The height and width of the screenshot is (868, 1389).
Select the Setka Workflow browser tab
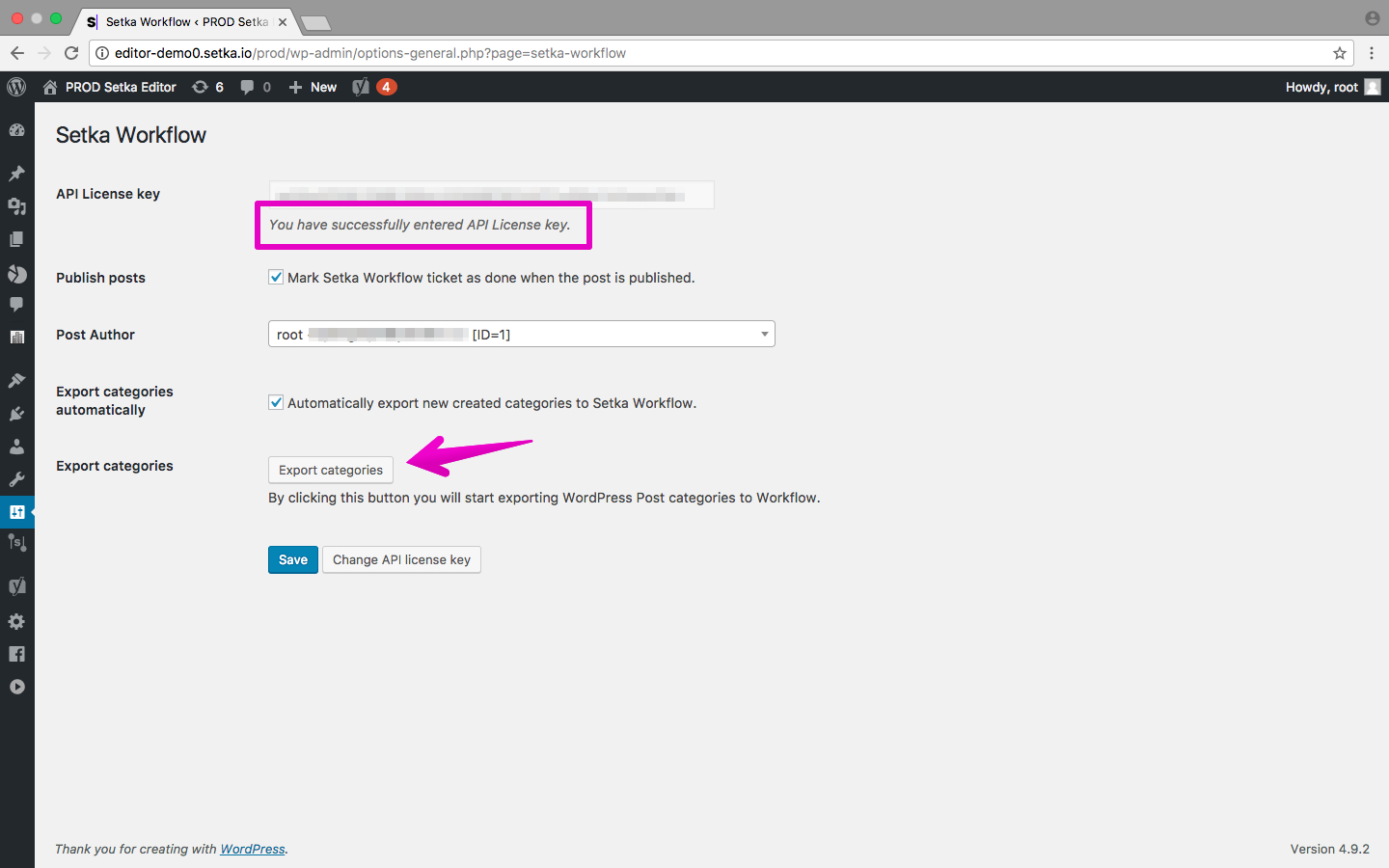click(185, 21)
